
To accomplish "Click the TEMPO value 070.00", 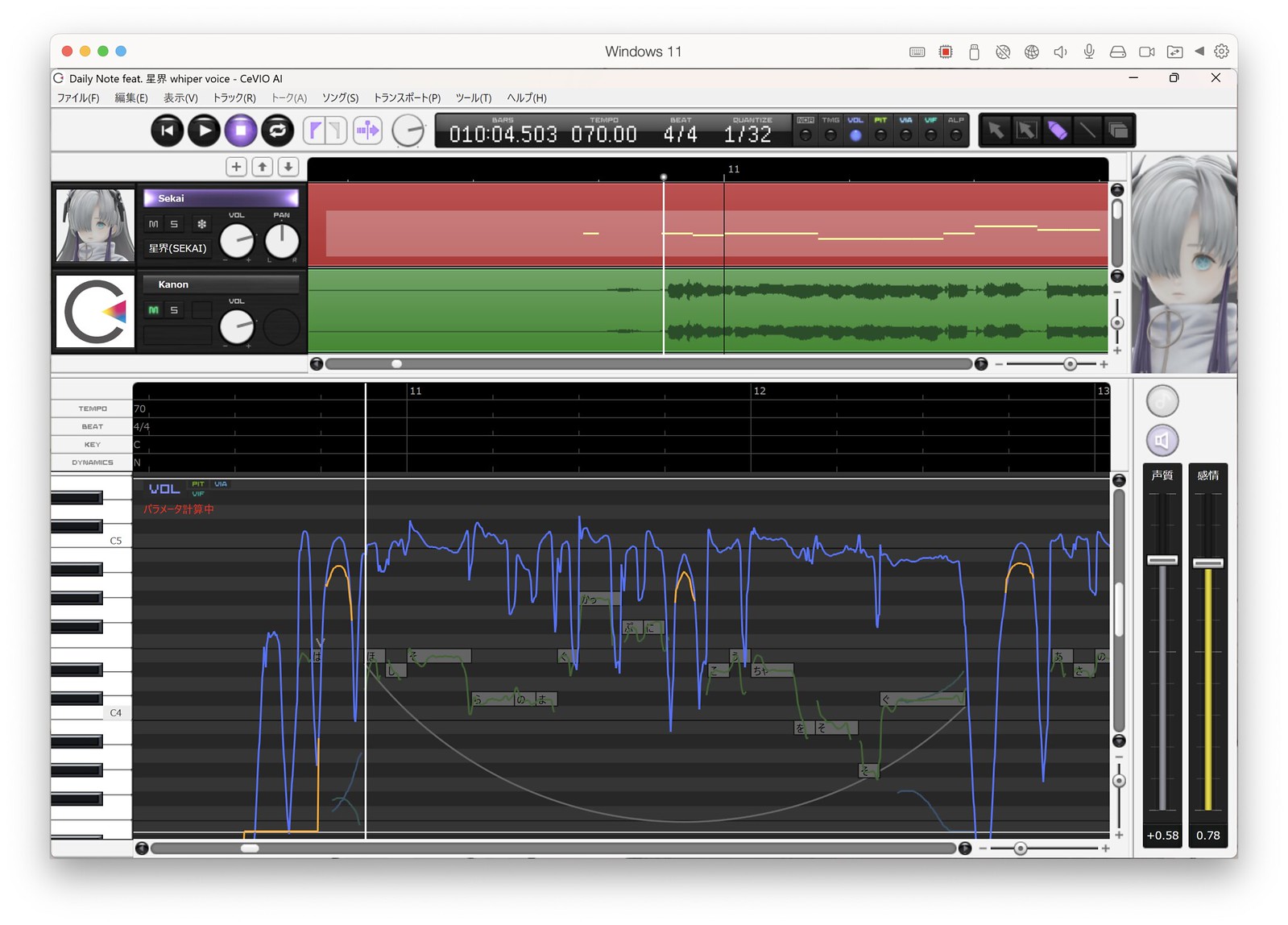I will coord(604,135).
